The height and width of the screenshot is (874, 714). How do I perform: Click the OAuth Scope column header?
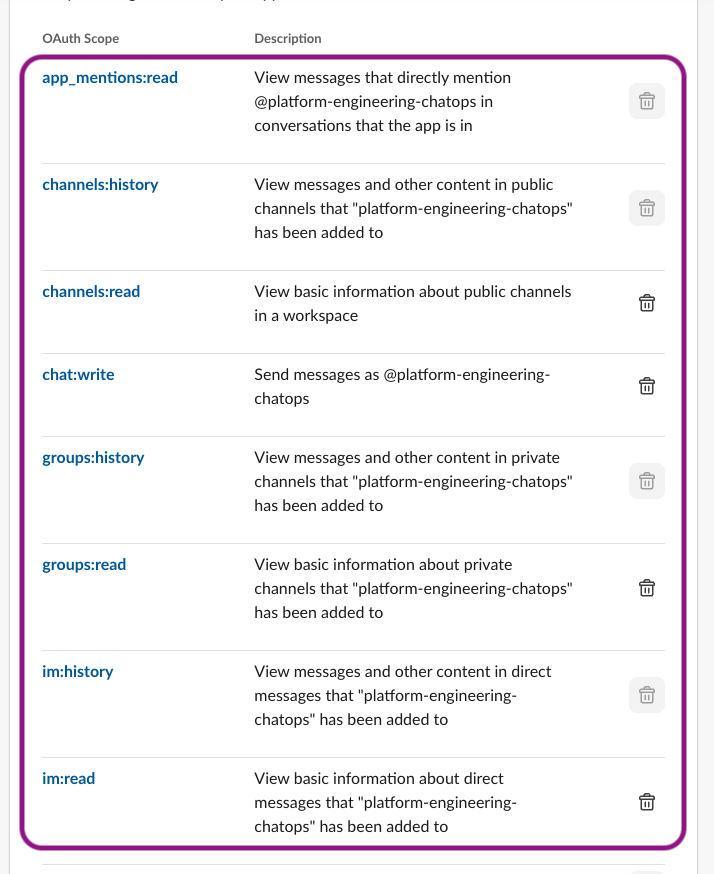tap(80, 38)
